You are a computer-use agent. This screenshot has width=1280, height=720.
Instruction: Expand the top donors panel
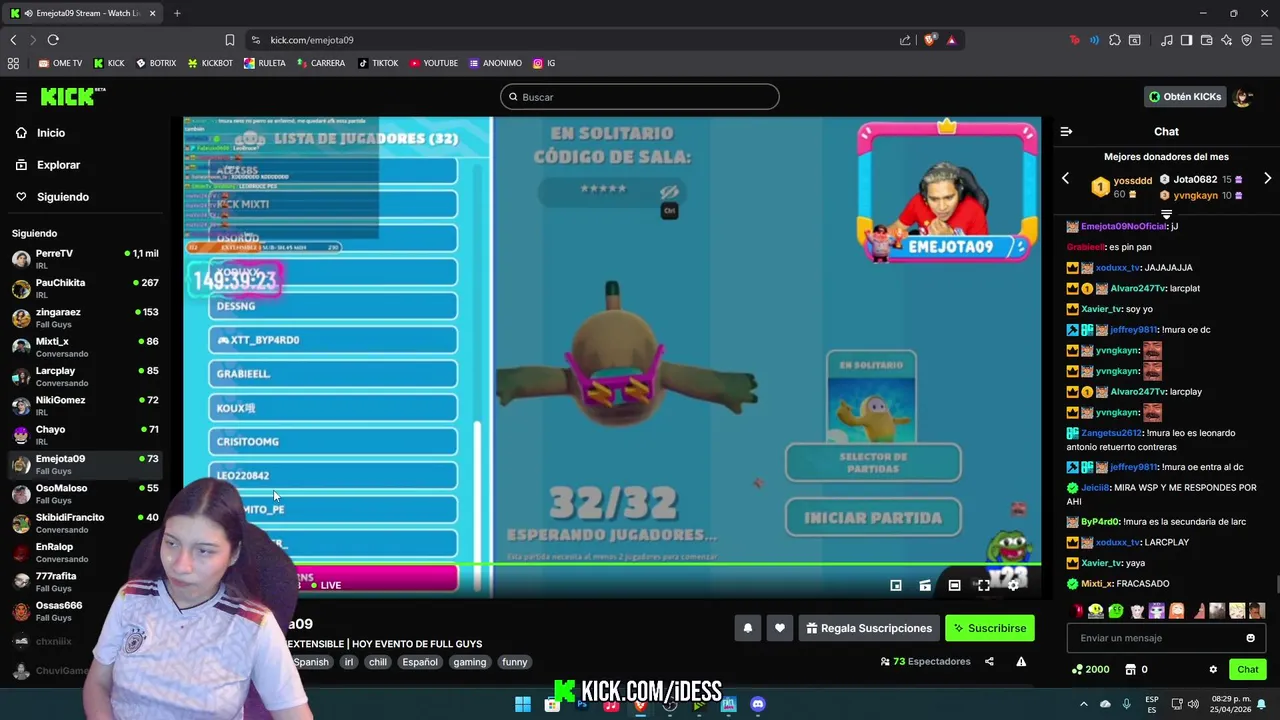coord(1166,214)
